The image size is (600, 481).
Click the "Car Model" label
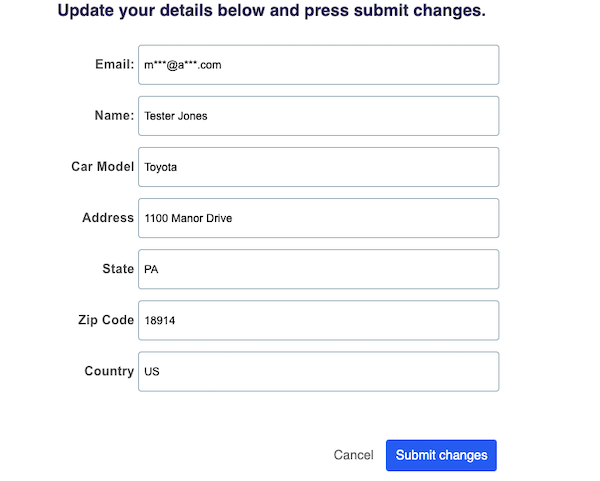[102, 166]
